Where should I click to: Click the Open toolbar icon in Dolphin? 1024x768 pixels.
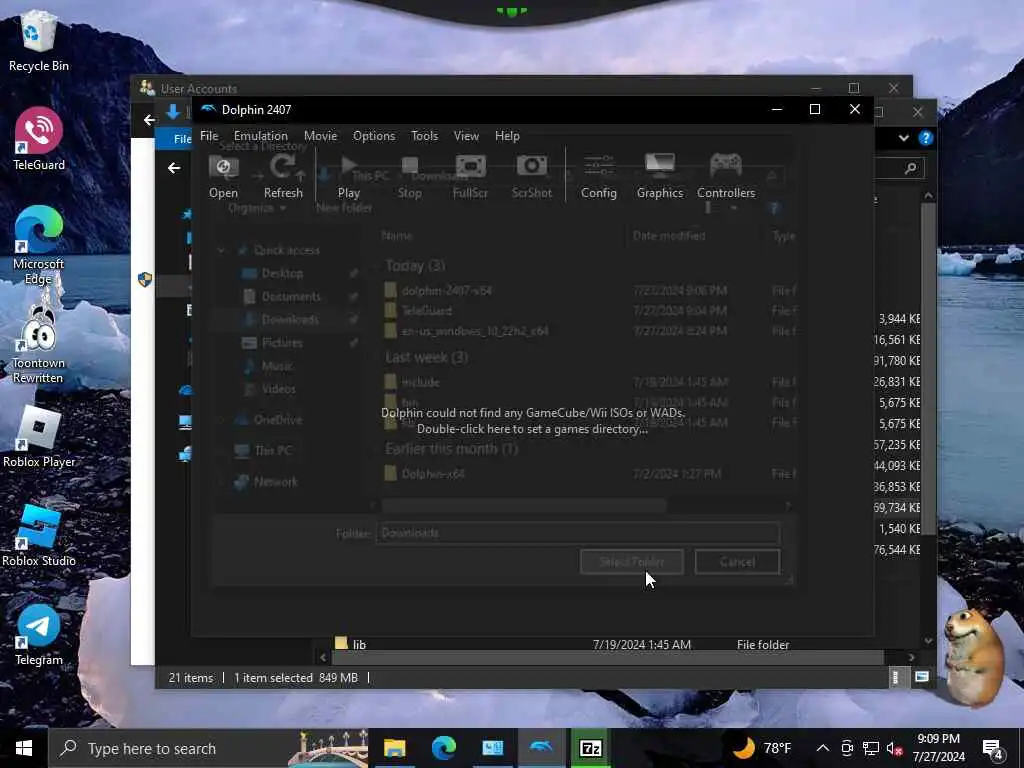223,176
